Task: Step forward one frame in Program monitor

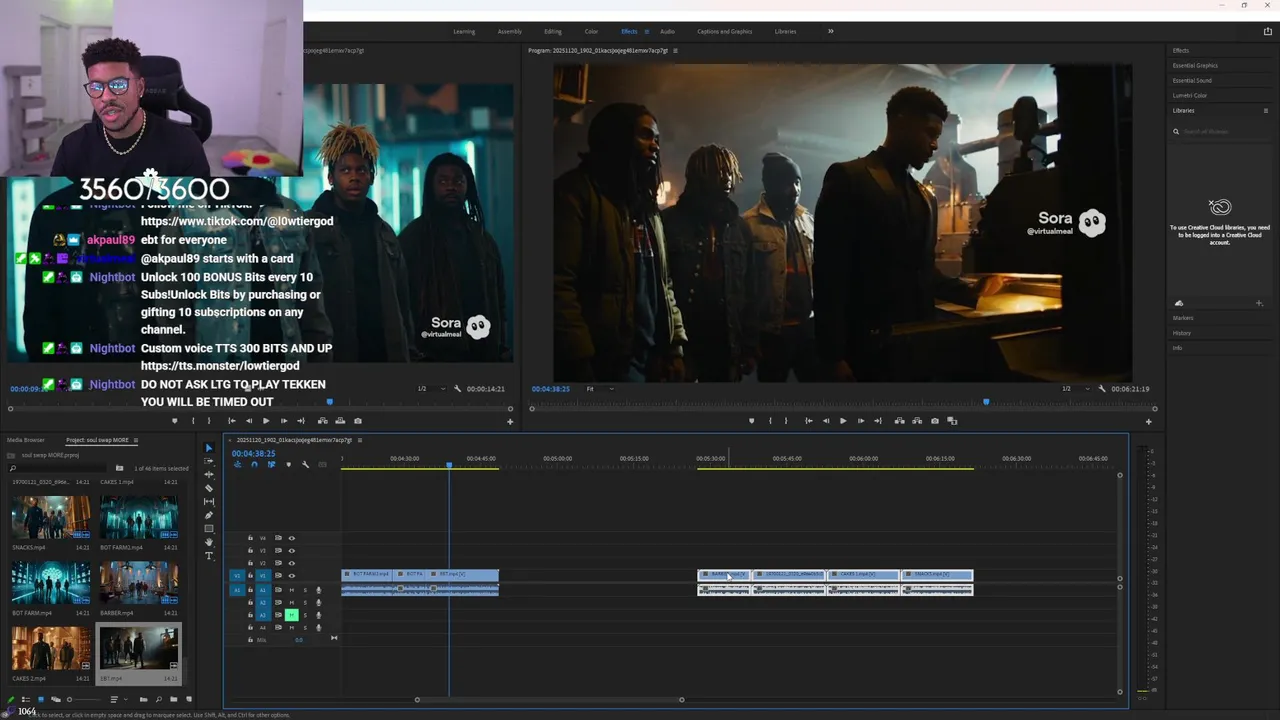Action: pos(861,421)
